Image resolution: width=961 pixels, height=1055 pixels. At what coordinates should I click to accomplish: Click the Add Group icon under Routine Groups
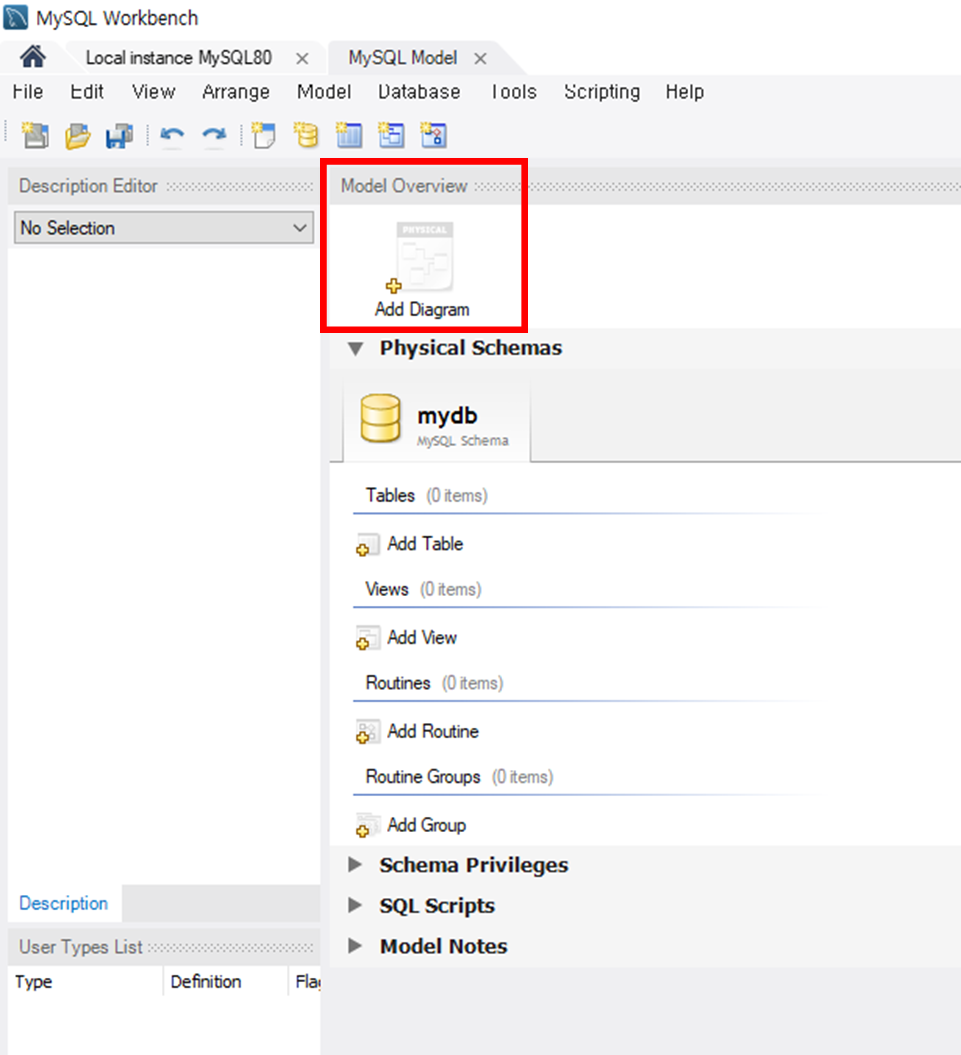coord(367,826)
